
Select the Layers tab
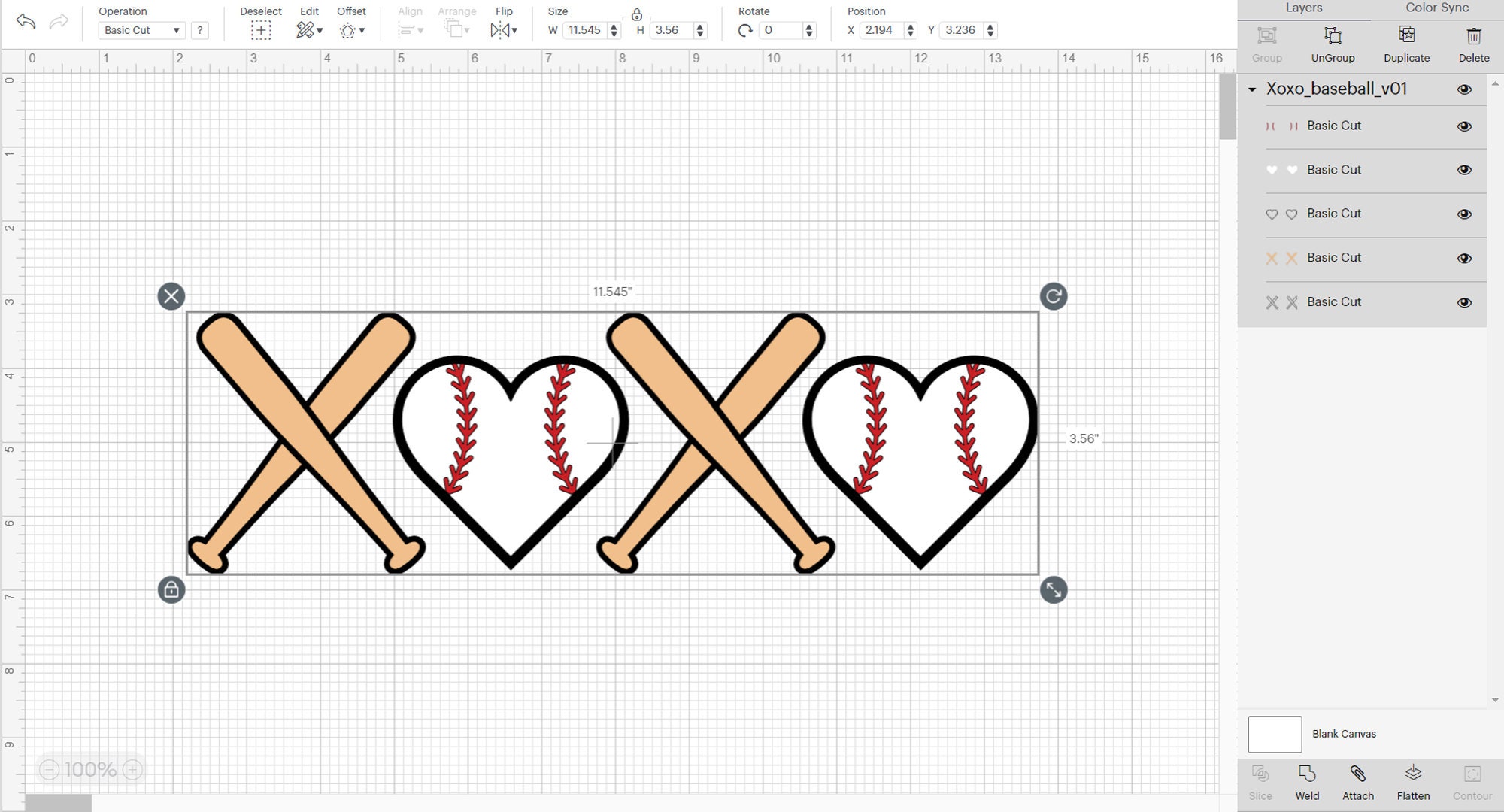click(x=1303, y=8)
